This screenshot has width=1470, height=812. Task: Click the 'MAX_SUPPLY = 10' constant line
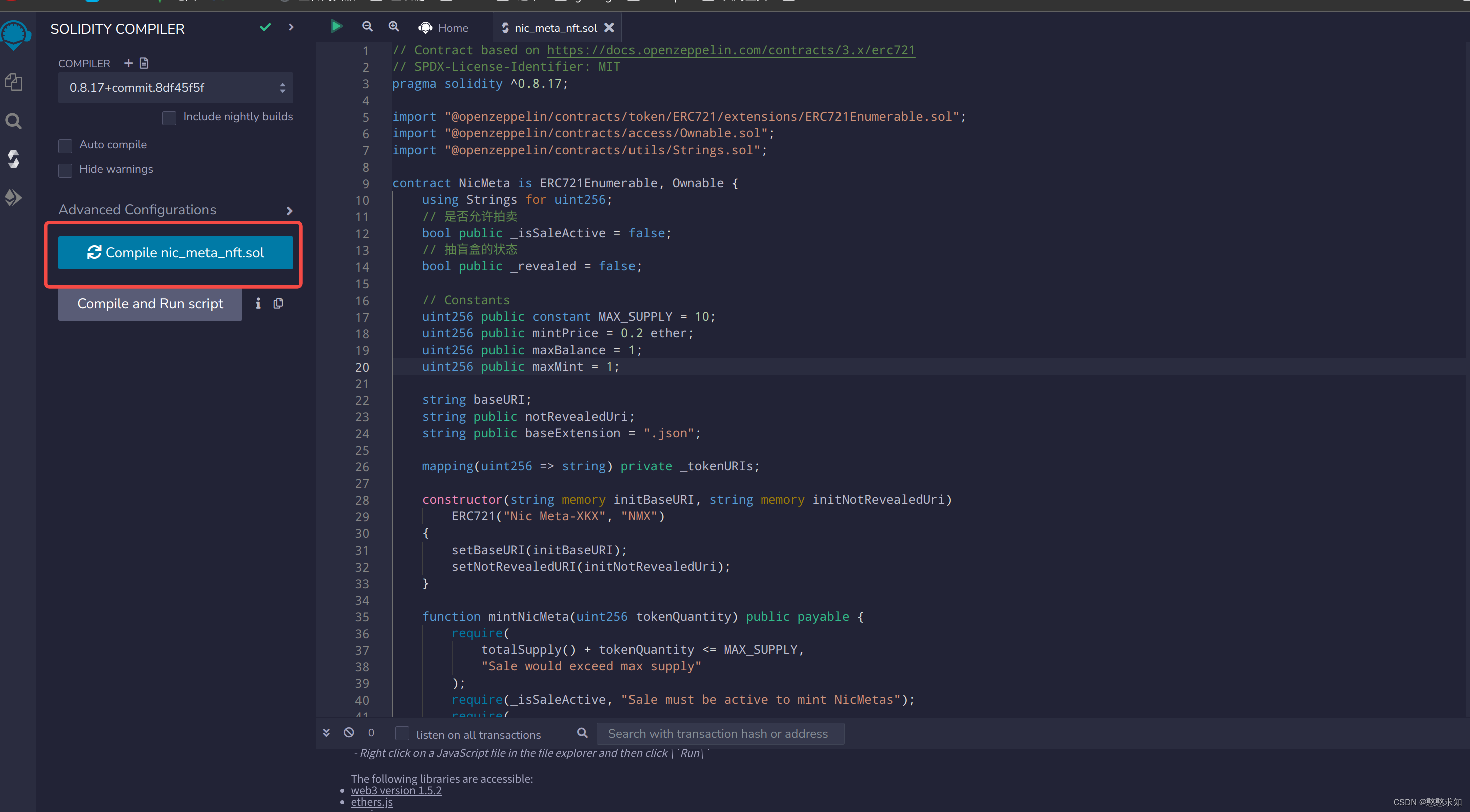click(568, 317)
